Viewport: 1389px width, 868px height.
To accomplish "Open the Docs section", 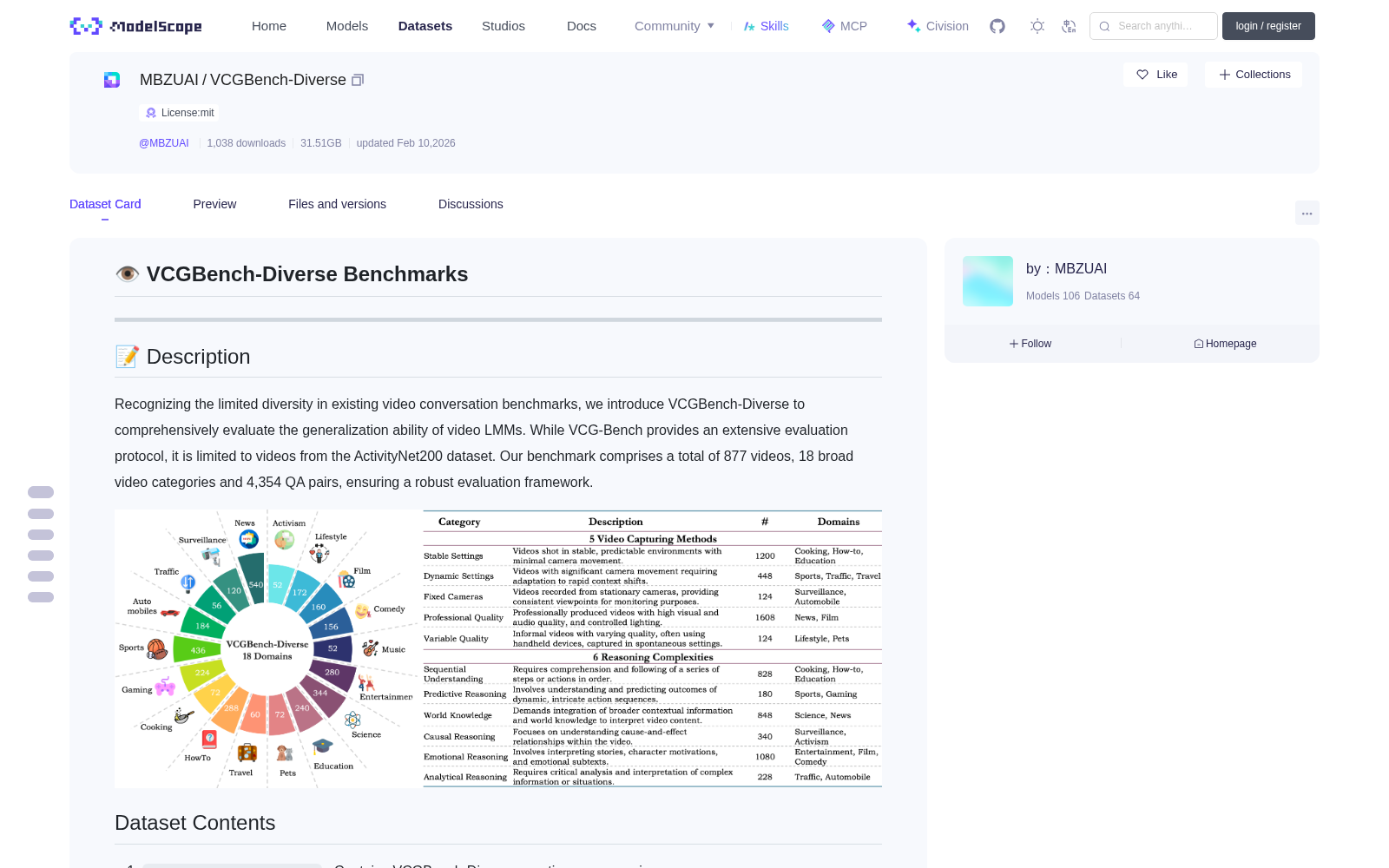I will [x=582, y=26].
